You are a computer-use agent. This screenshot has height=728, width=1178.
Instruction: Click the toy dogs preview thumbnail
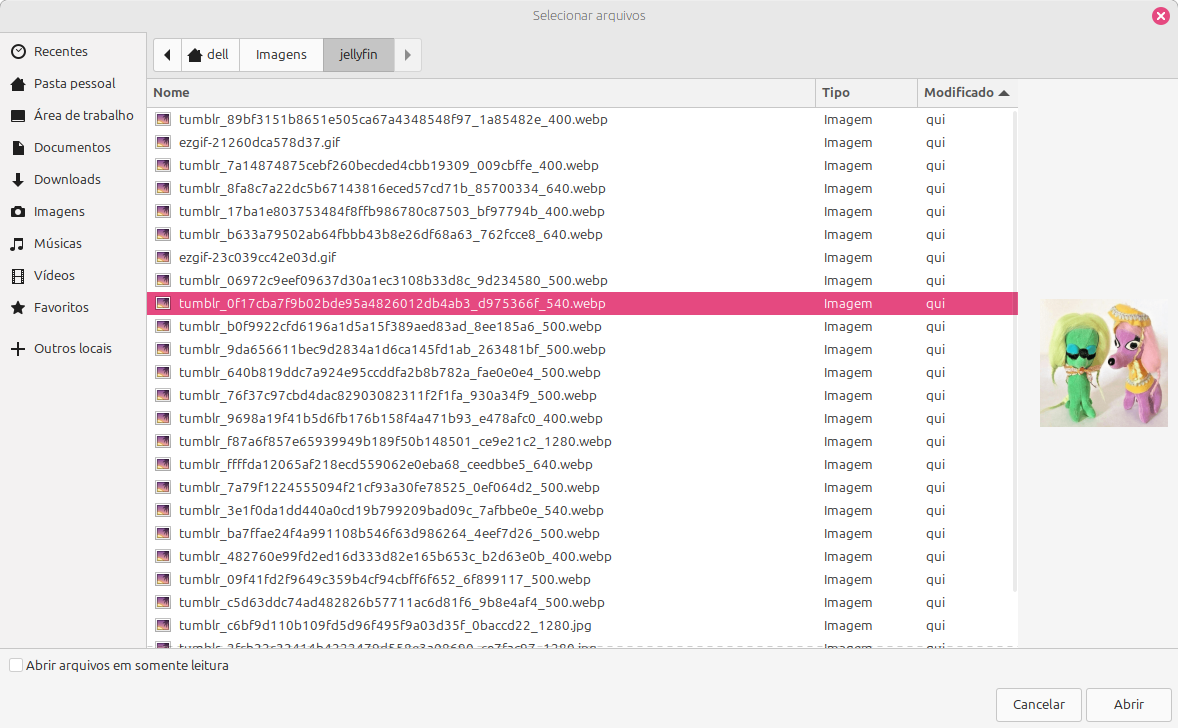(1103, 363)
